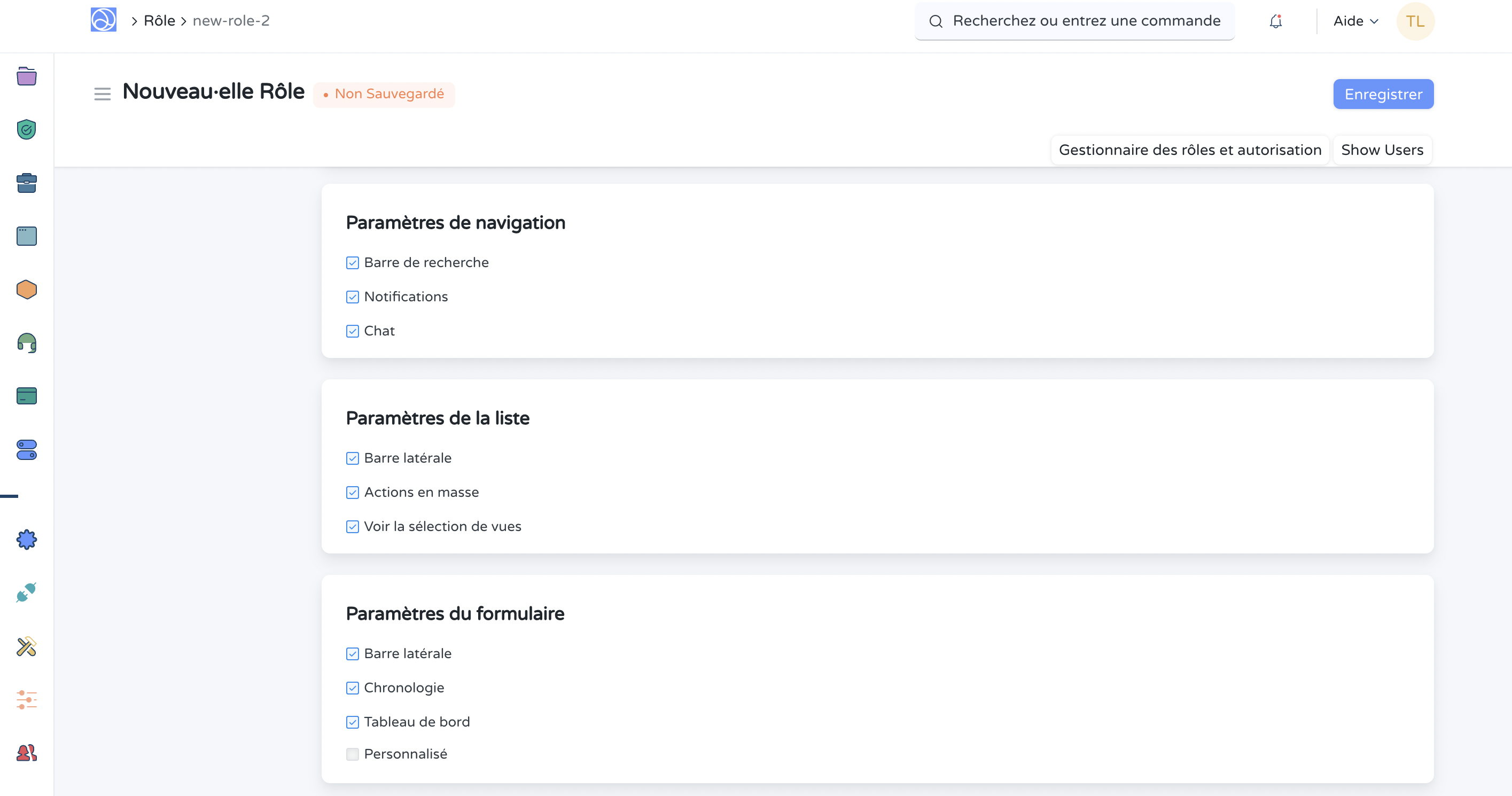Click the headset/support icon in sidebar
Image resolution: width=1512 pixels, height=796 pixels.
pyautogui.click(x=27, y=343)
